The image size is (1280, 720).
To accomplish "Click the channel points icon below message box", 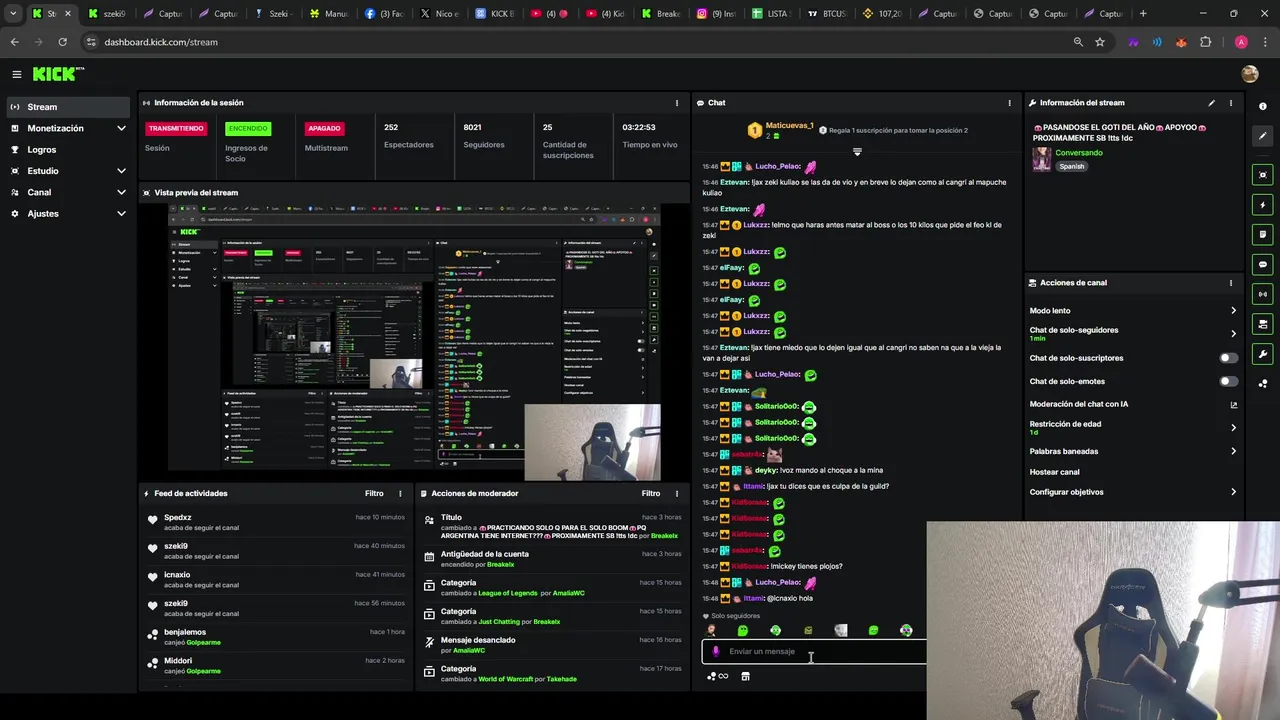I will coord(717,676).
